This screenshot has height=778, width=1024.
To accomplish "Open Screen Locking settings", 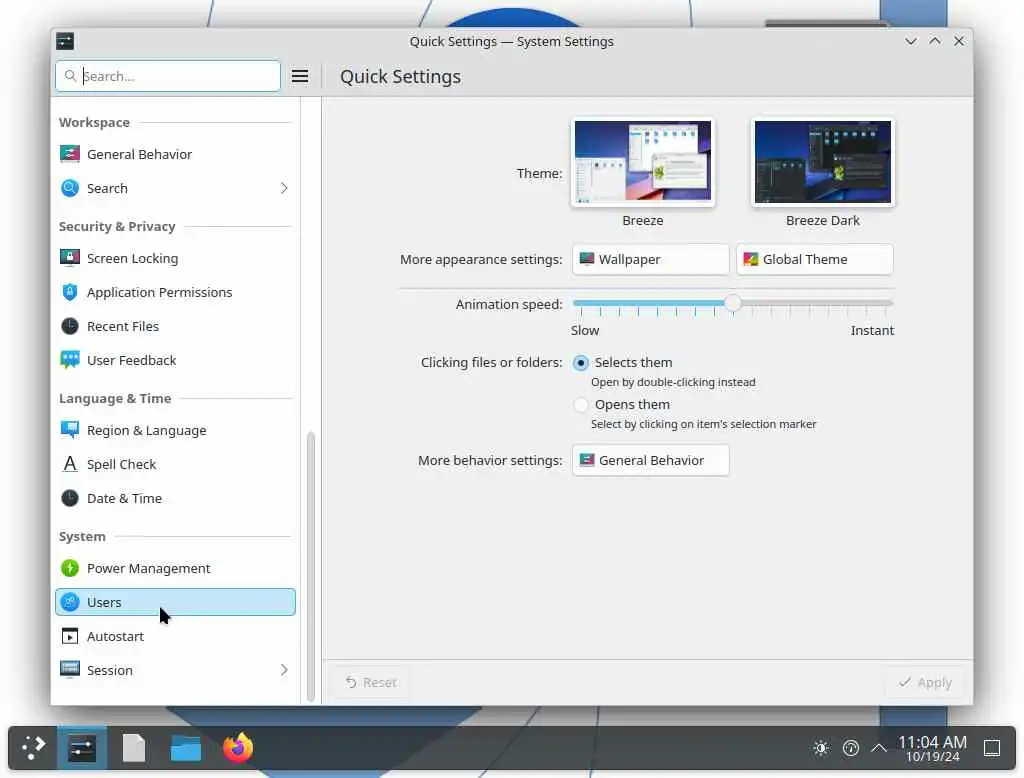I will point(176,258).
